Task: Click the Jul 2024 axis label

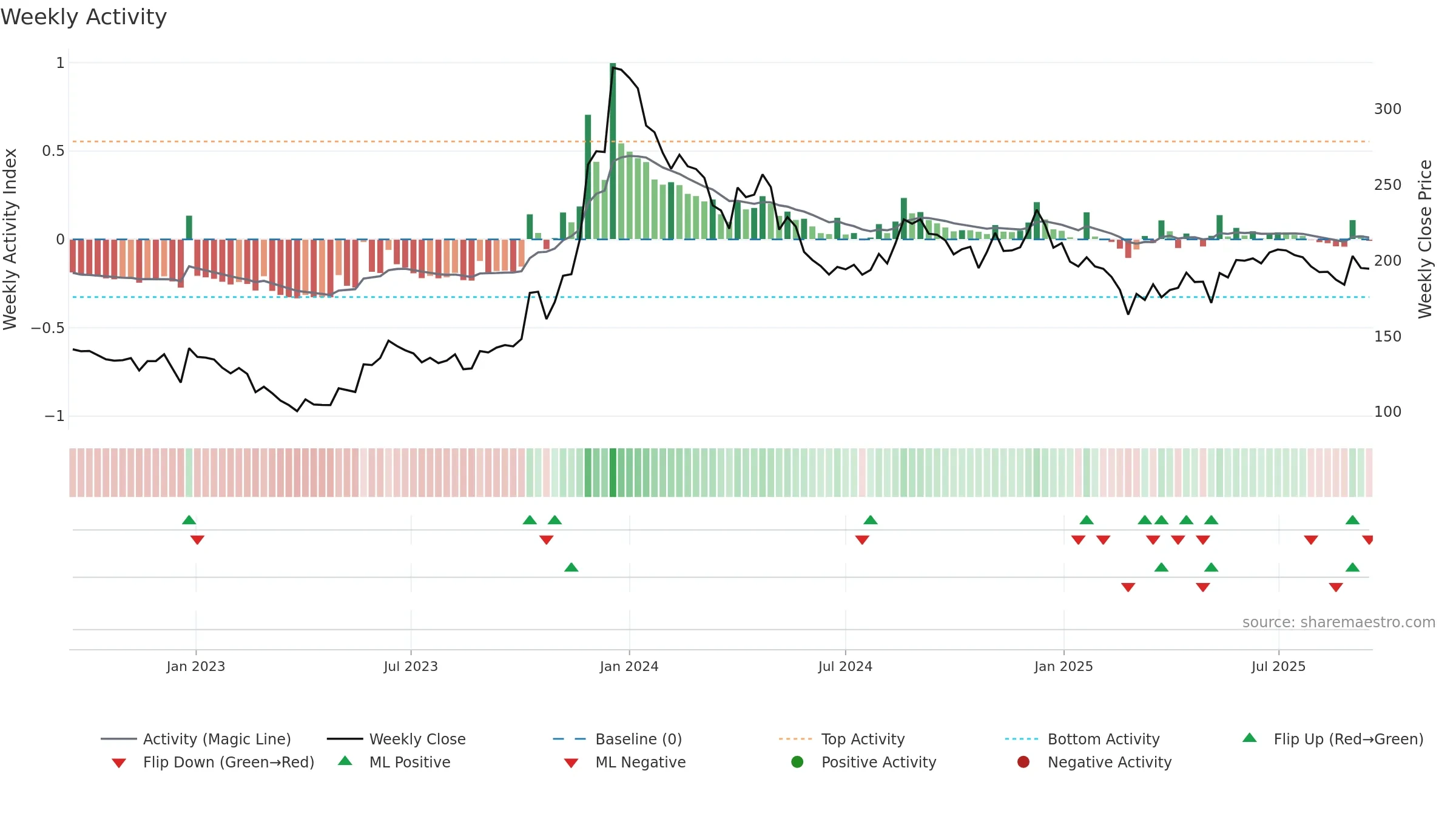Action: click(845, 666)
